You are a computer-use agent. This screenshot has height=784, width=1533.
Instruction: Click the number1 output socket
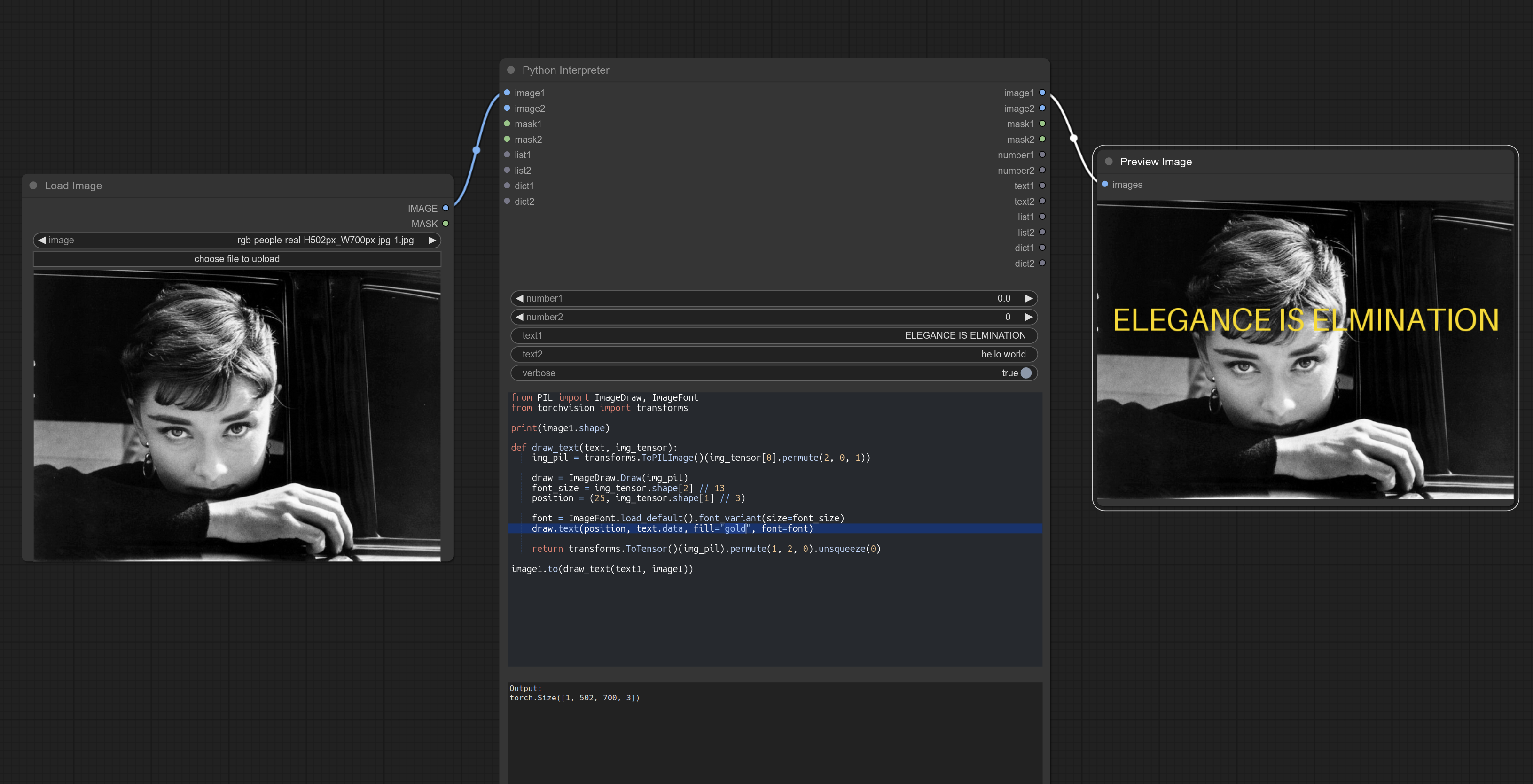(1042, 155)
